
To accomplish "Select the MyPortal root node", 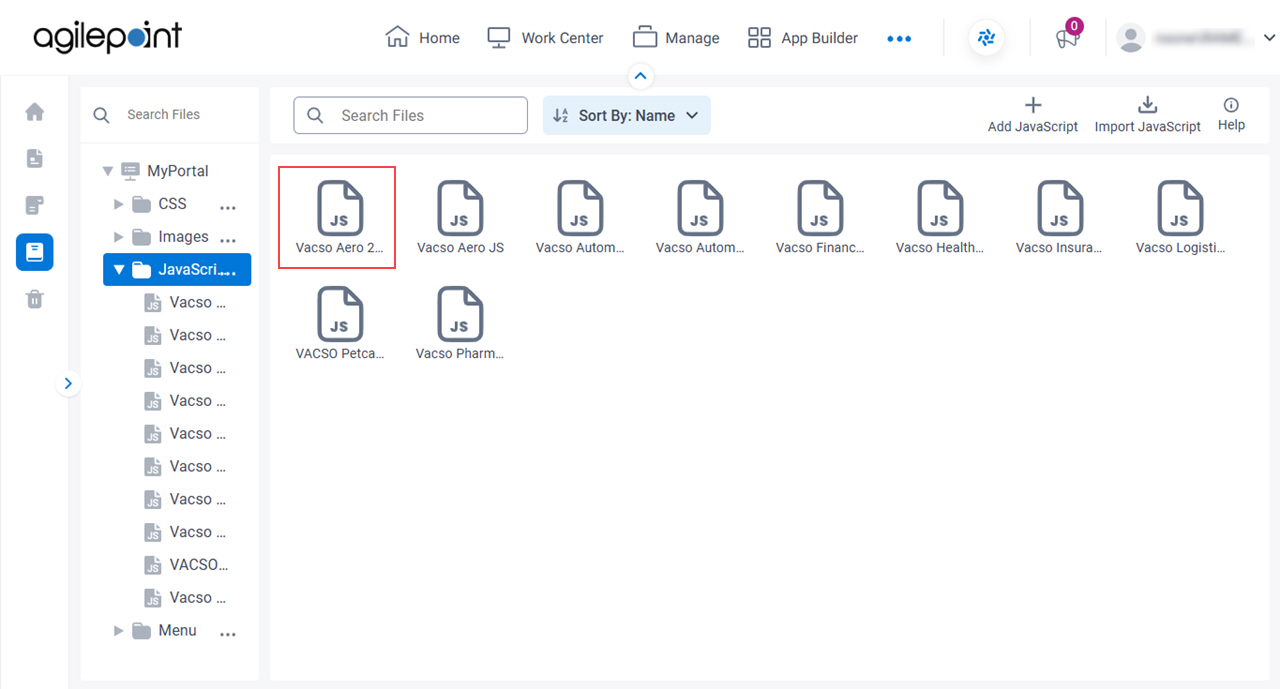I will point(165,171).
